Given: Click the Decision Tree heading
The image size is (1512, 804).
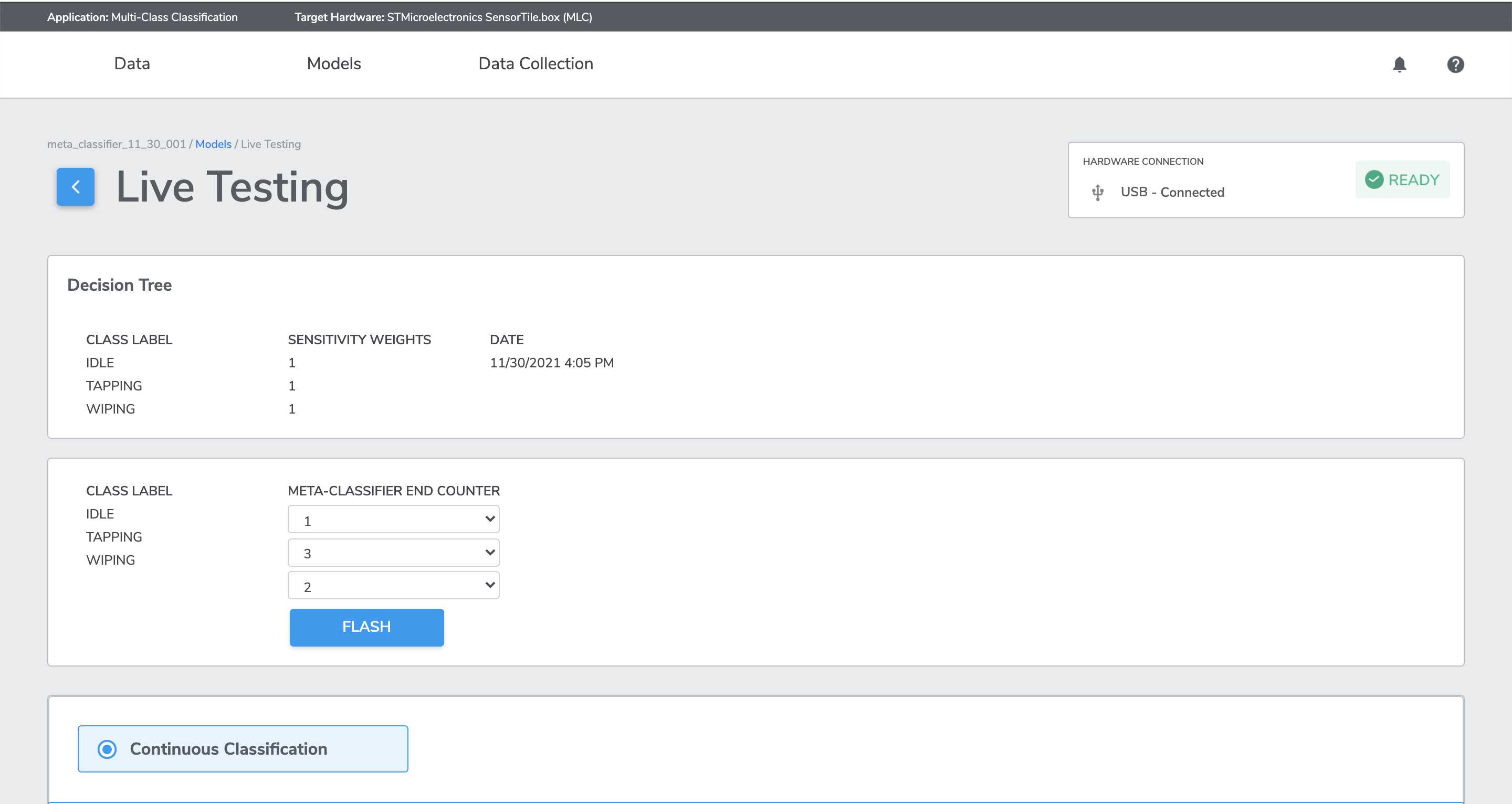Looking at the screenshot, I should coord(120,284).
